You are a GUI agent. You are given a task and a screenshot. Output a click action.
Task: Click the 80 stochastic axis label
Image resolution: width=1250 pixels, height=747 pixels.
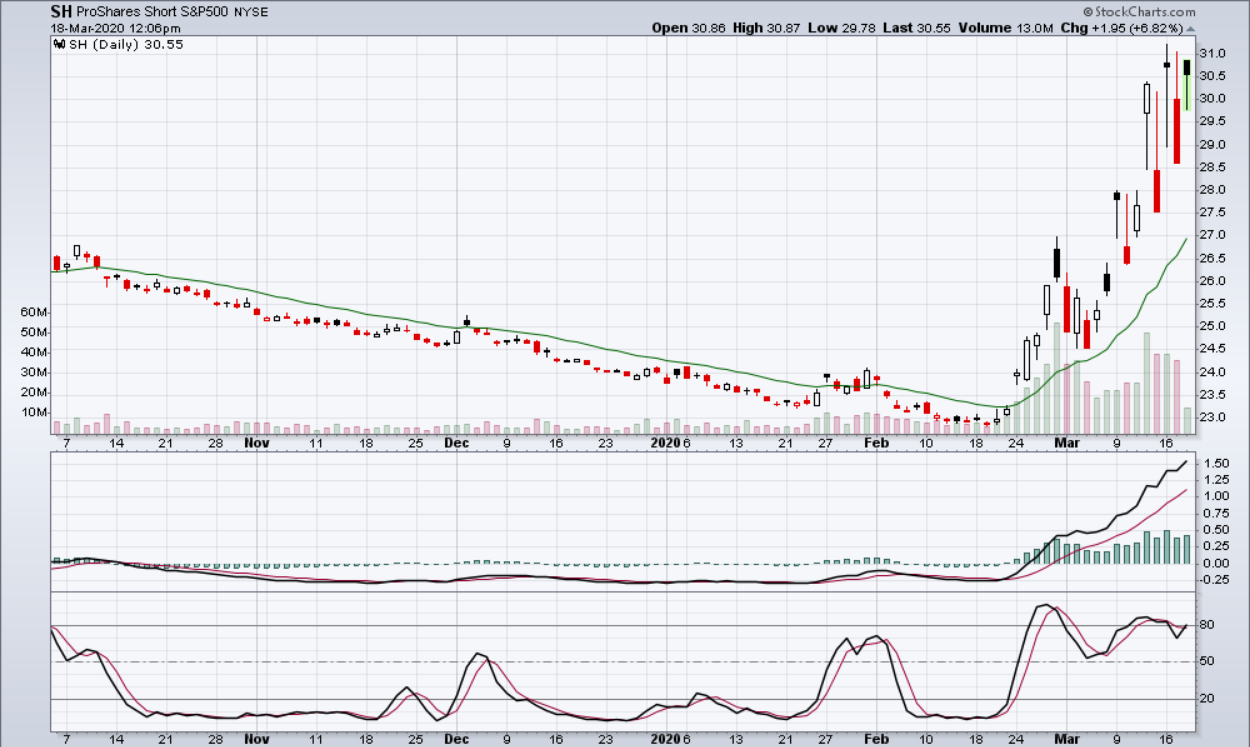tap(1207, 625)
